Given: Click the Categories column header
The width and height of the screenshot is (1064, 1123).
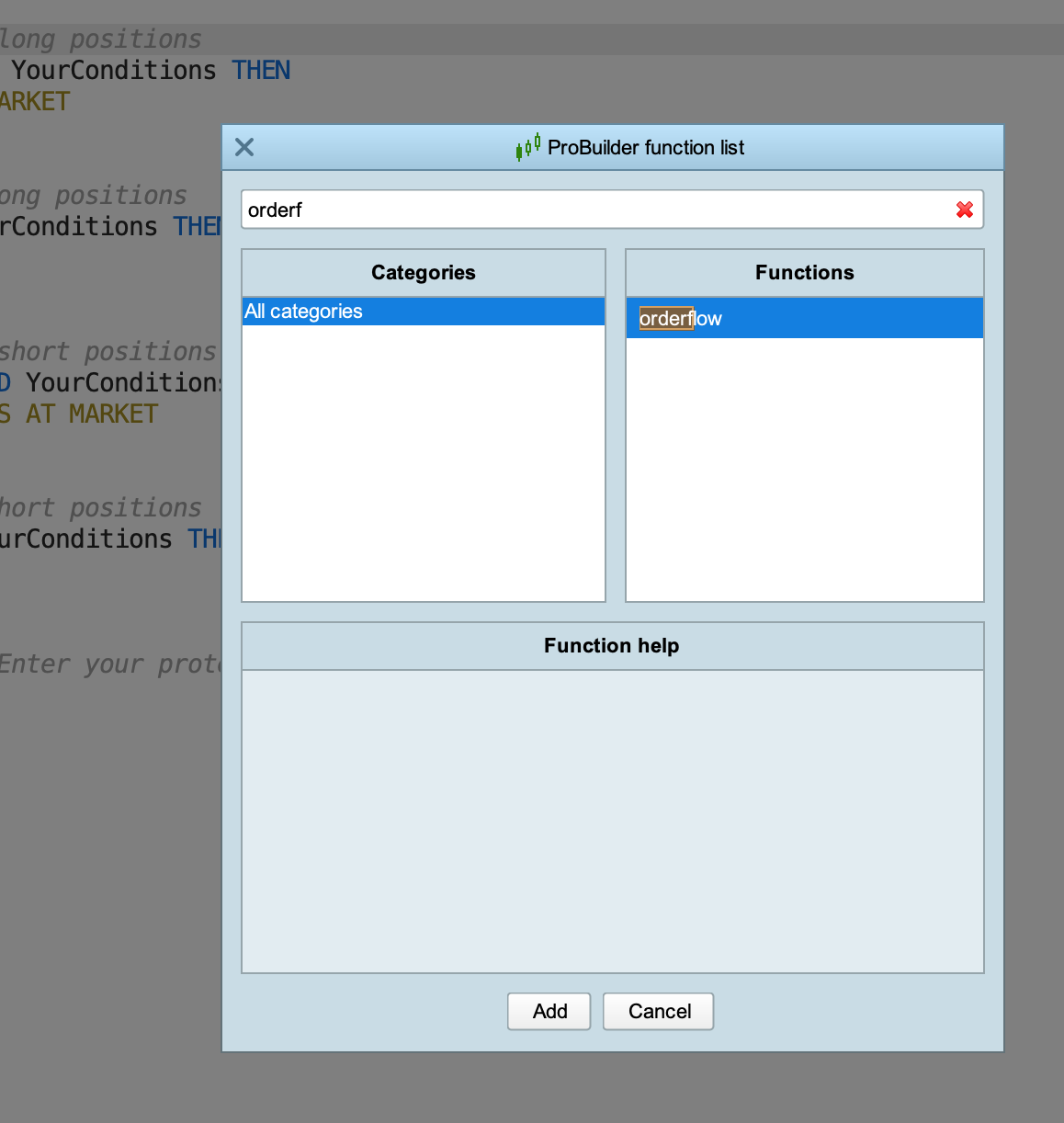Looking at the screenshot, I should click(424, 272).
